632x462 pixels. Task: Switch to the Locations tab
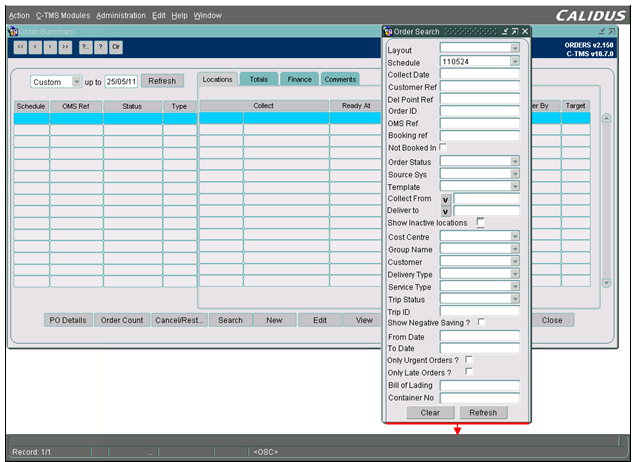click(217, 79)
